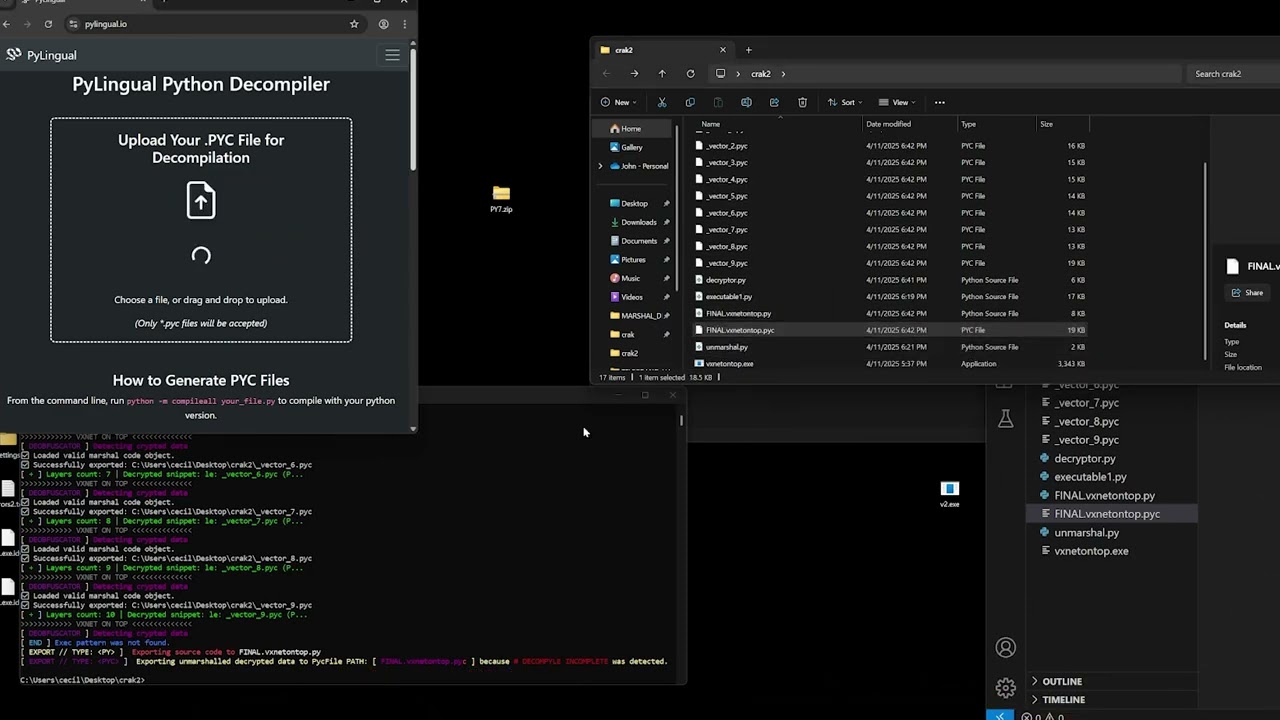Click the Cut icon in File Explorer toolbar

[662, 102]
